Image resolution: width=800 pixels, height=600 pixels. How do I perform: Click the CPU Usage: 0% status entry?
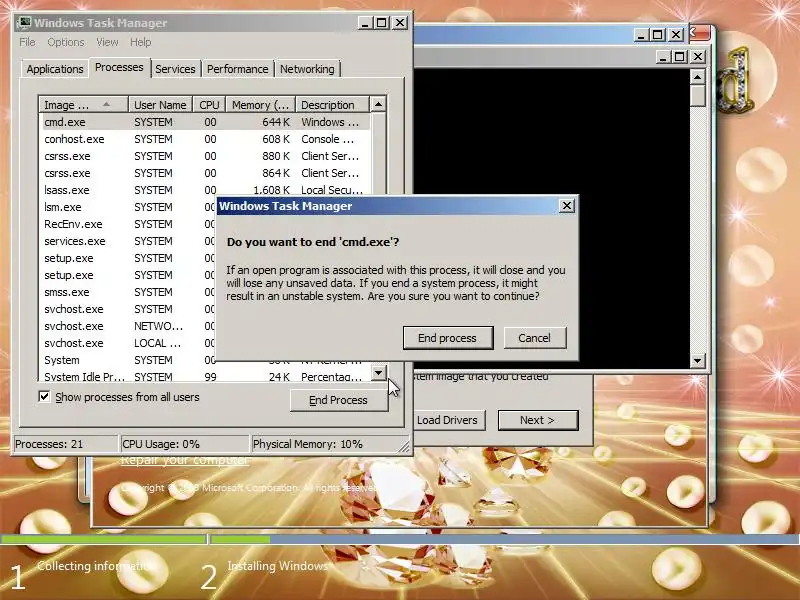coord(185,444)
